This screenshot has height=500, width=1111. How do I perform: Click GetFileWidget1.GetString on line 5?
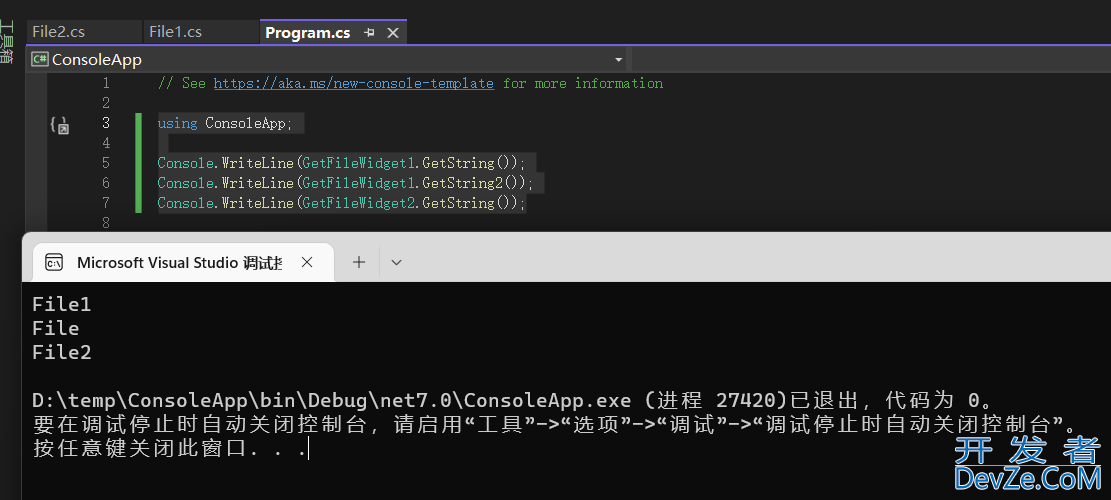[398, 163]
